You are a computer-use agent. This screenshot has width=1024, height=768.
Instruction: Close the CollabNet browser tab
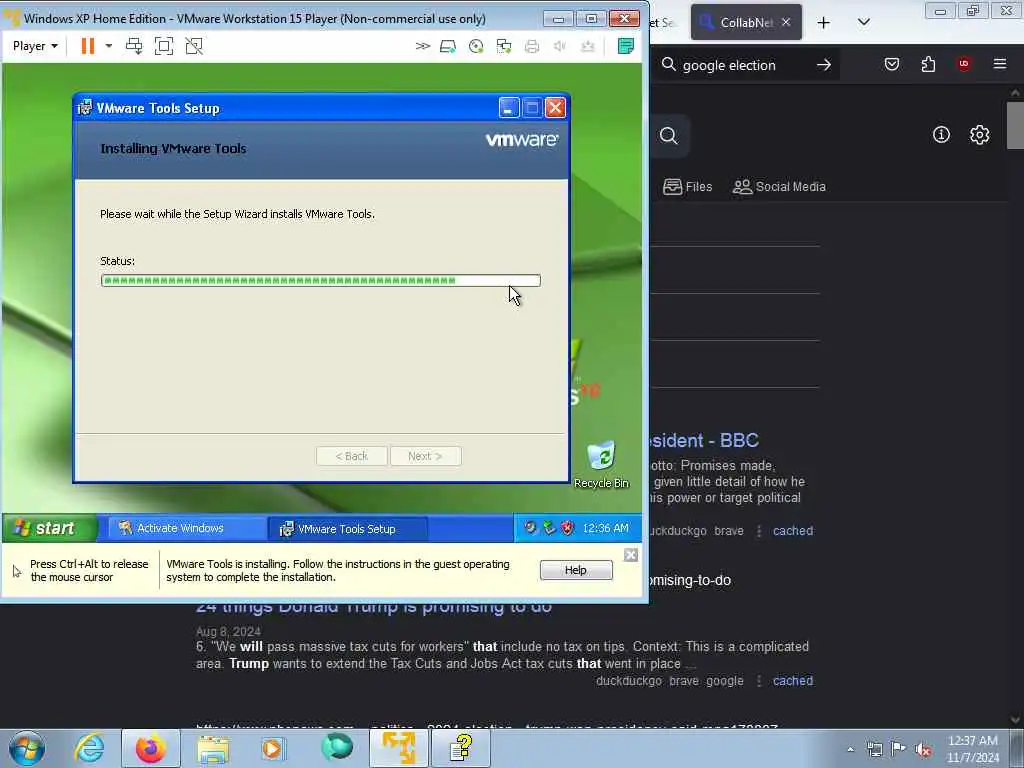(x=786, y=22)
